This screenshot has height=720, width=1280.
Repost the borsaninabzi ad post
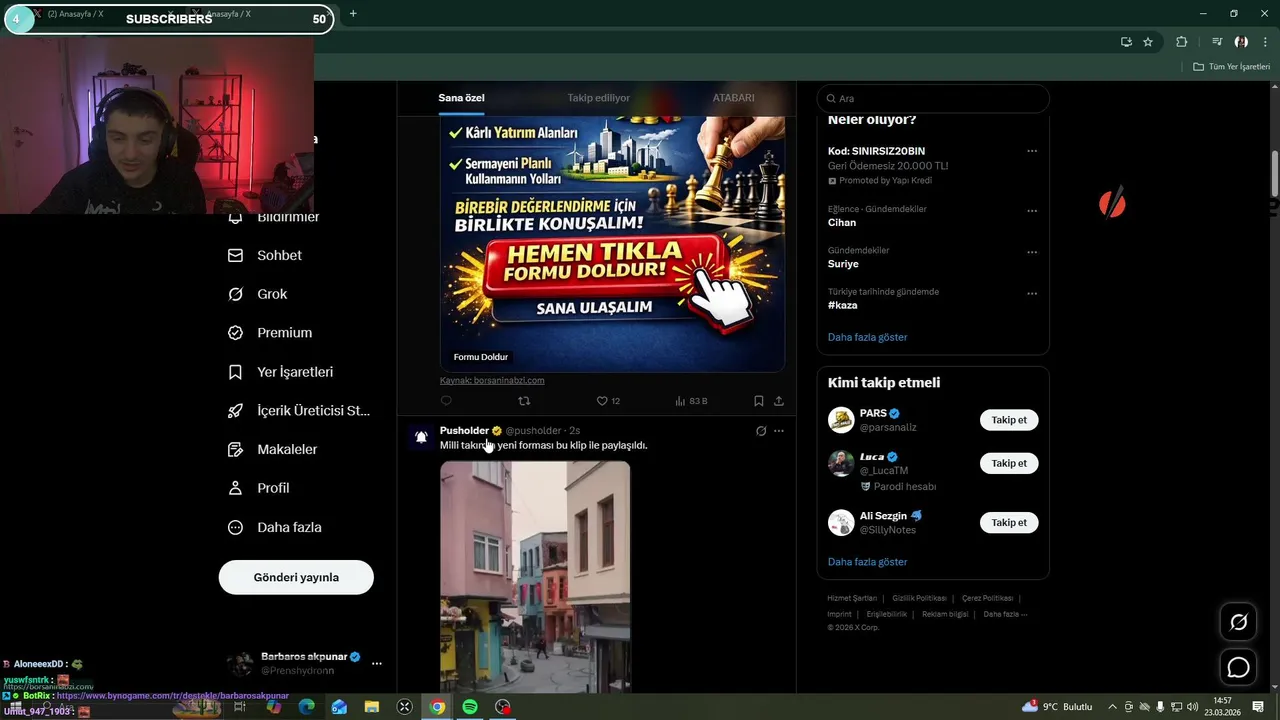(524, 401)
